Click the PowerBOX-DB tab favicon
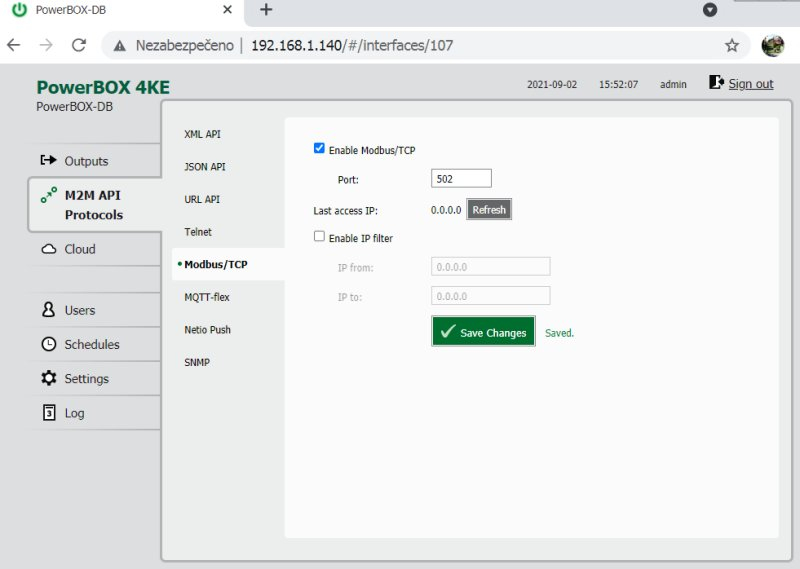The height and width of the screenshot is (569, 800). (x=19, y=10)
